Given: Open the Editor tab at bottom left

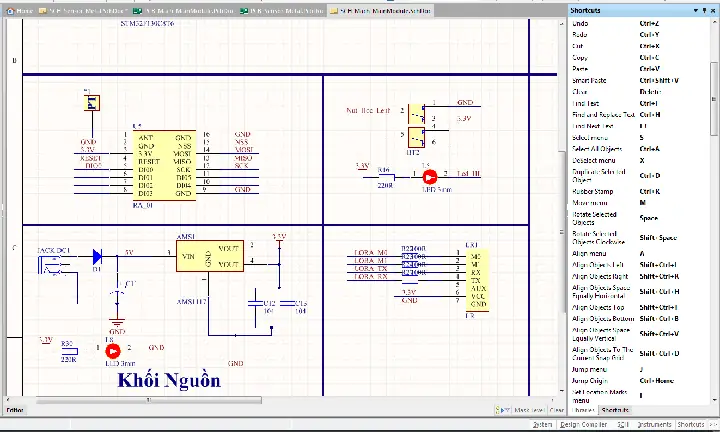Looking at the screenshot, I should (15, 410).
